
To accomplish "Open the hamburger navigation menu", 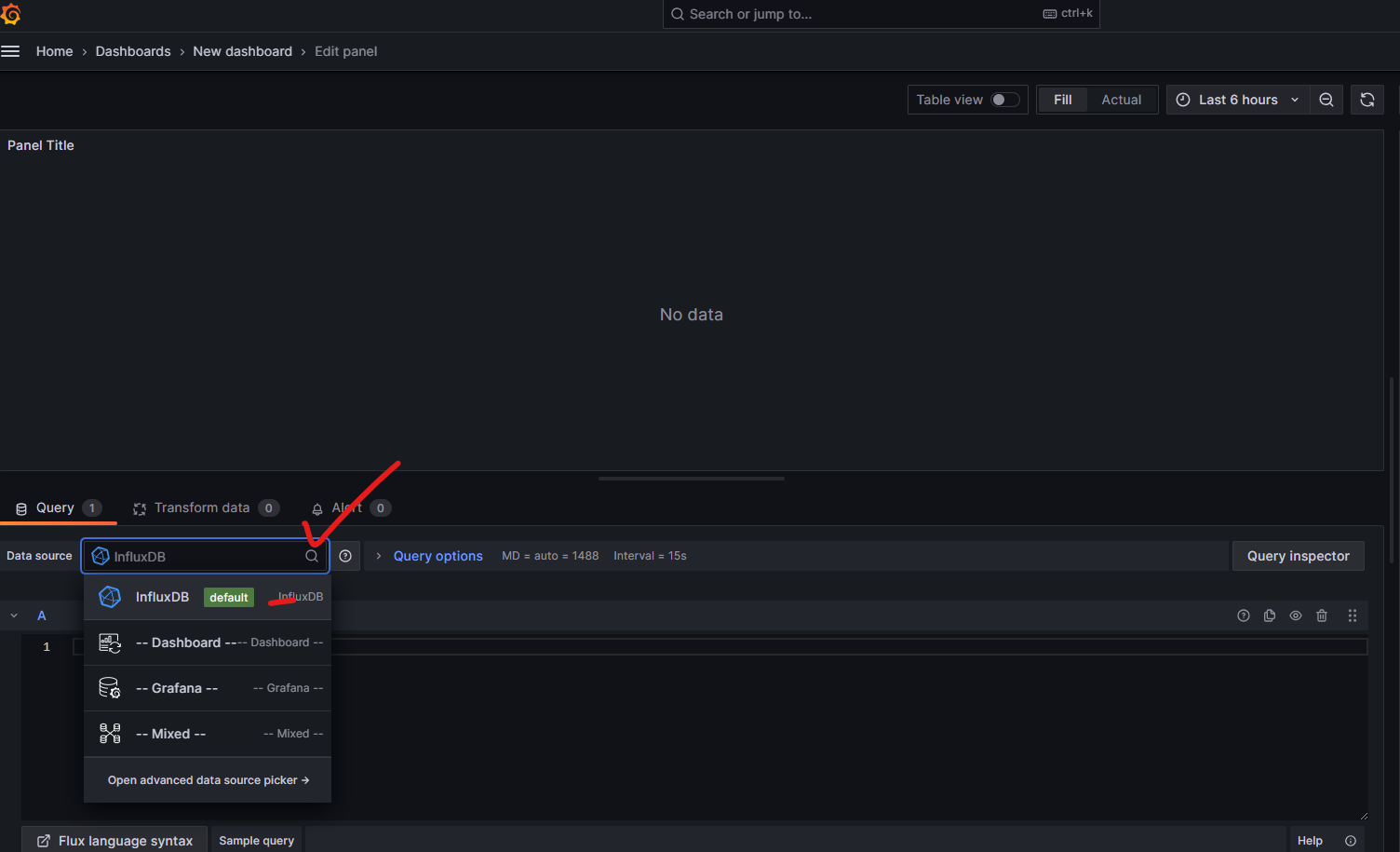I will pyautogui.click(x=10, y=51).
